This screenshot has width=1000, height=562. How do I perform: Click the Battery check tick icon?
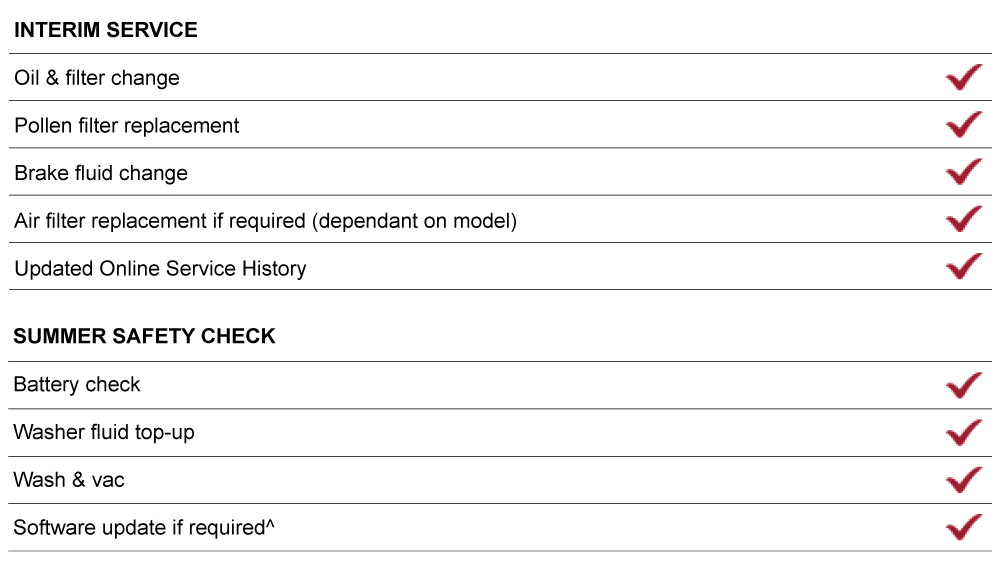point(963,385)
